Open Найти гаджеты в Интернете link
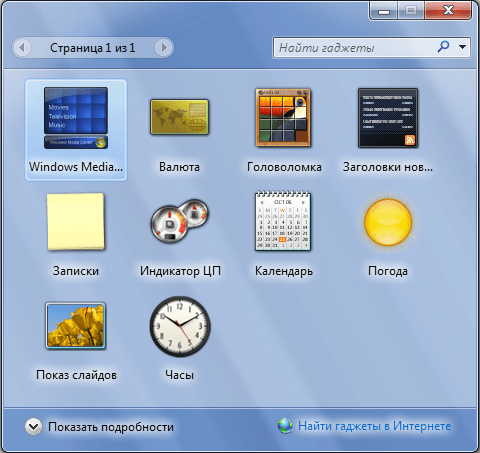Image resolution: width=480 pixels, height=453 pixels. click(374, 426)
